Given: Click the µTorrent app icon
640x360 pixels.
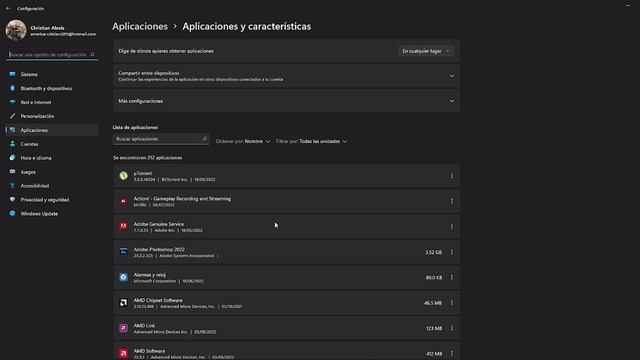Looking at the screenshot, I should click(123, 176).
